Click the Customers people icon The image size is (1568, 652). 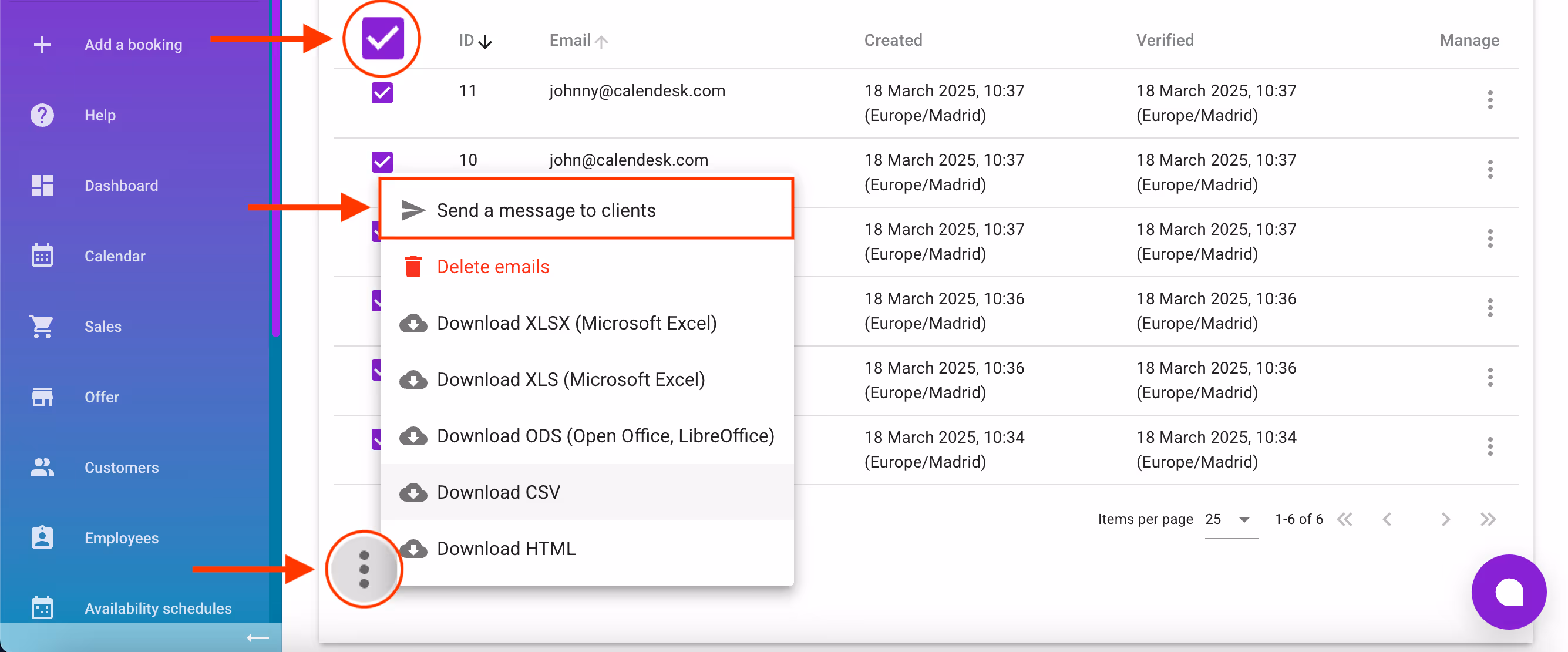41,467
